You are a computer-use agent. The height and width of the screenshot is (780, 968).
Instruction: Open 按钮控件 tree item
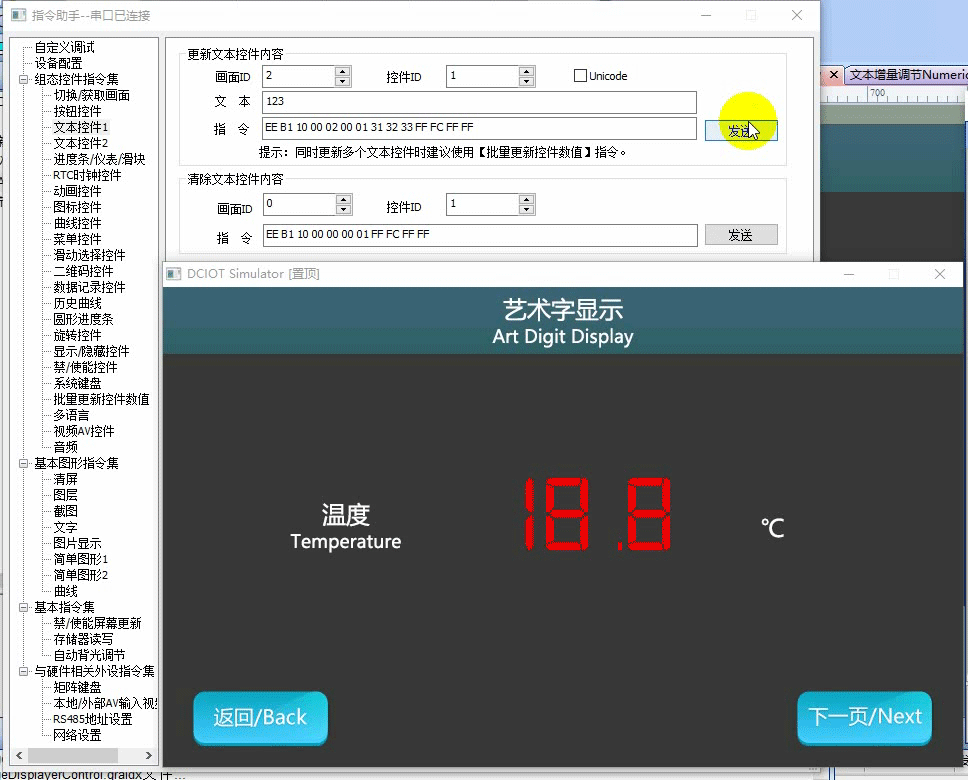77,111
